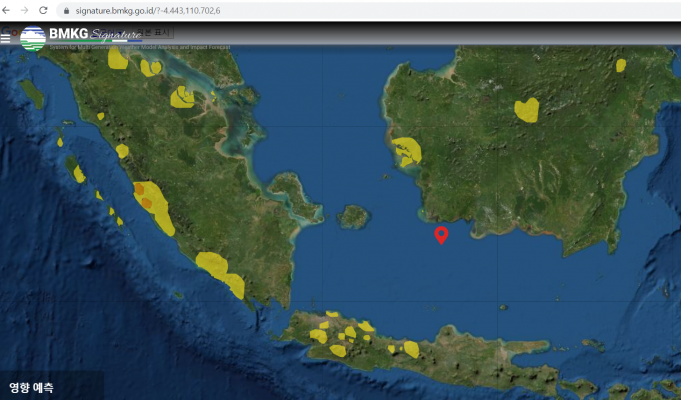Image resolution: width=681 pixels, height=400 pixels.
Task: Select small yellow zone in northeast Kalimantan
Action: tap(621, 65)
